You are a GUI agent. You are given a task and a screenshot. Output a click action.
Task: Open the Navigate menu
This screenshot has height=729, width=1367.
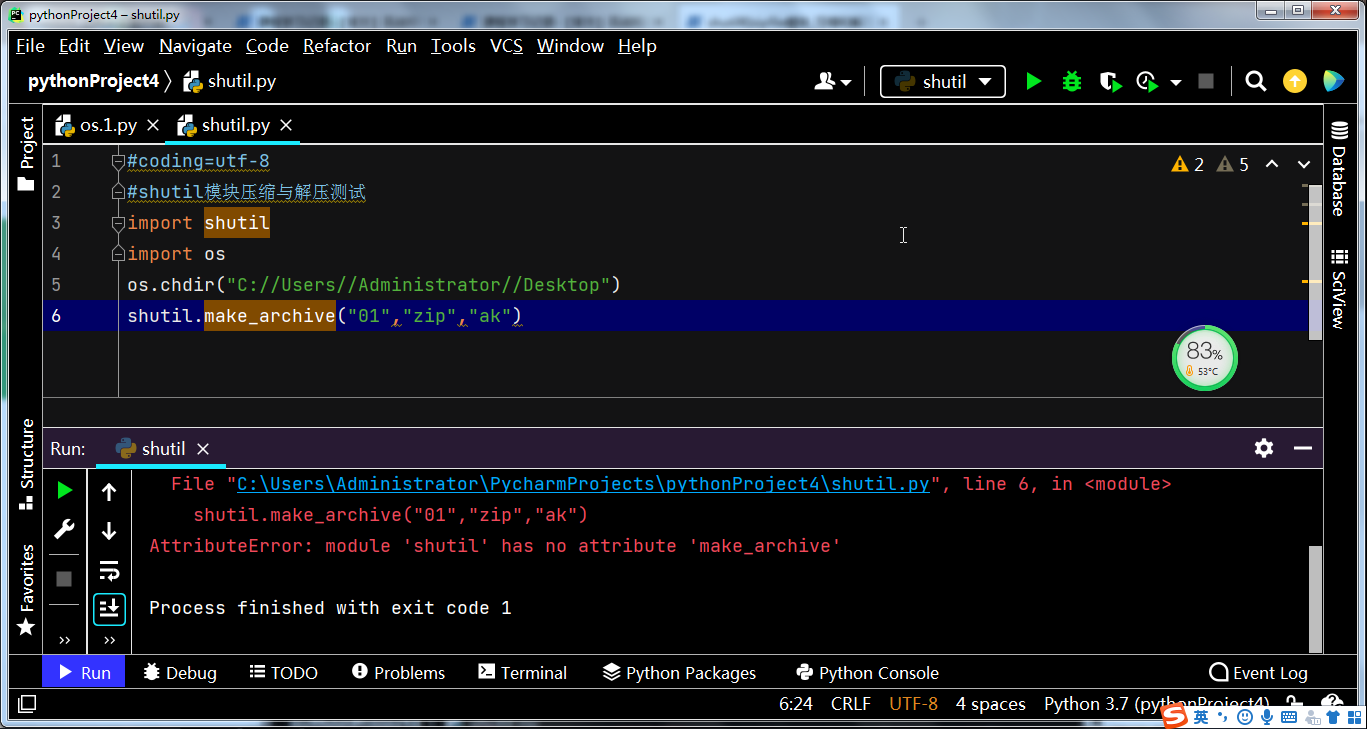195,46
